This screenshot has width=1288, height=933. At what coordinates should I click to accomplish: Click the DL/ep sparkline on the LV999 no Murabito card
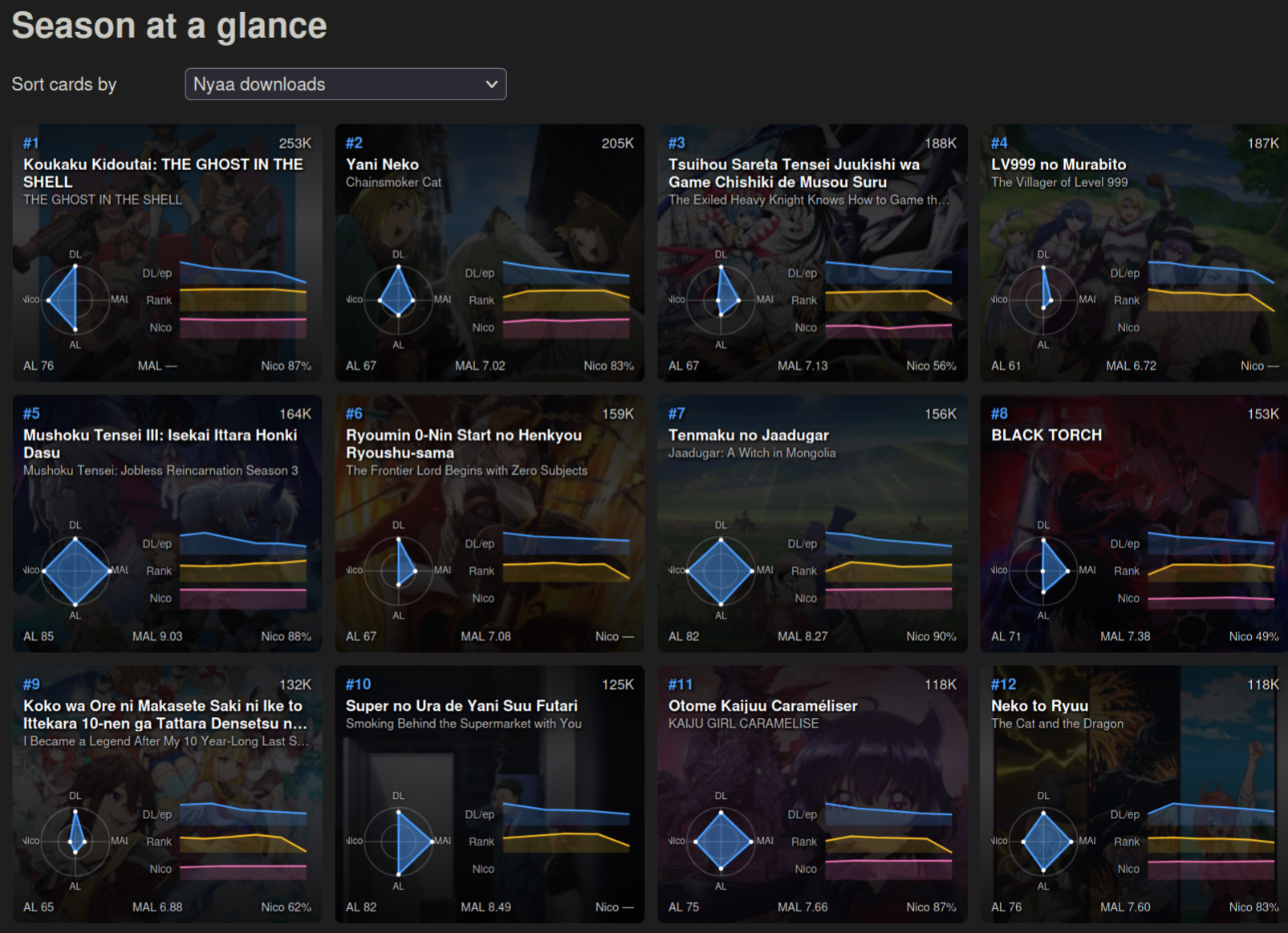(1211, 273)
